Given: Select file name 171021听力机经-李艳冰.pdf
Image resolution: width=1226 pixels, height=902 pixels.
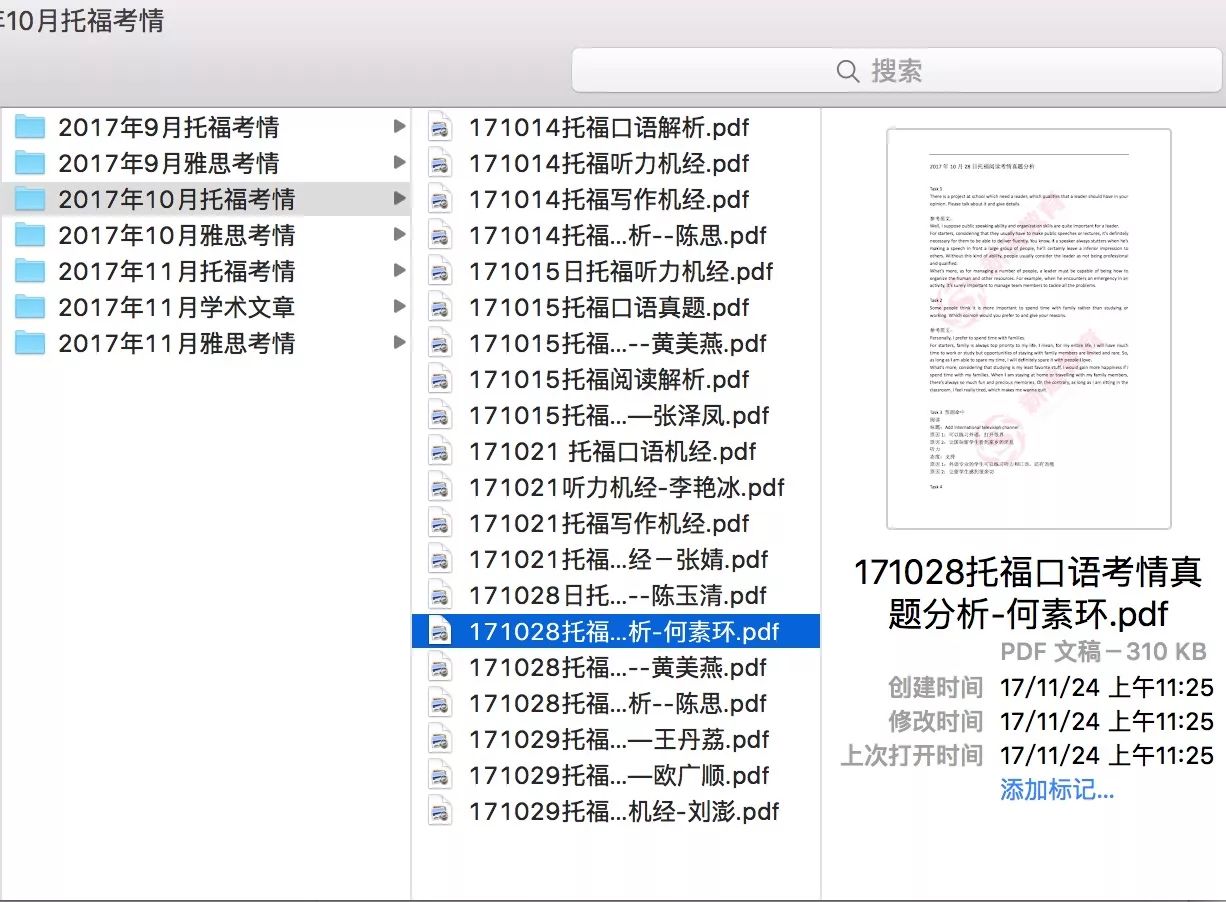Looking at the screenshot, I should point(627,487).
